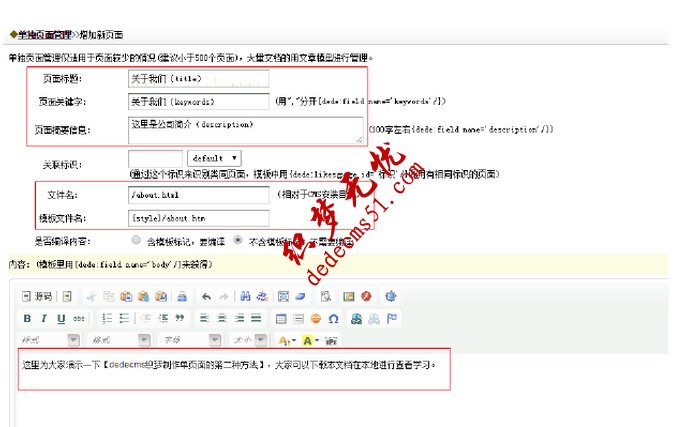Insert a hyperlink
The height and width of the screenshot is (427, 700).
356,318
